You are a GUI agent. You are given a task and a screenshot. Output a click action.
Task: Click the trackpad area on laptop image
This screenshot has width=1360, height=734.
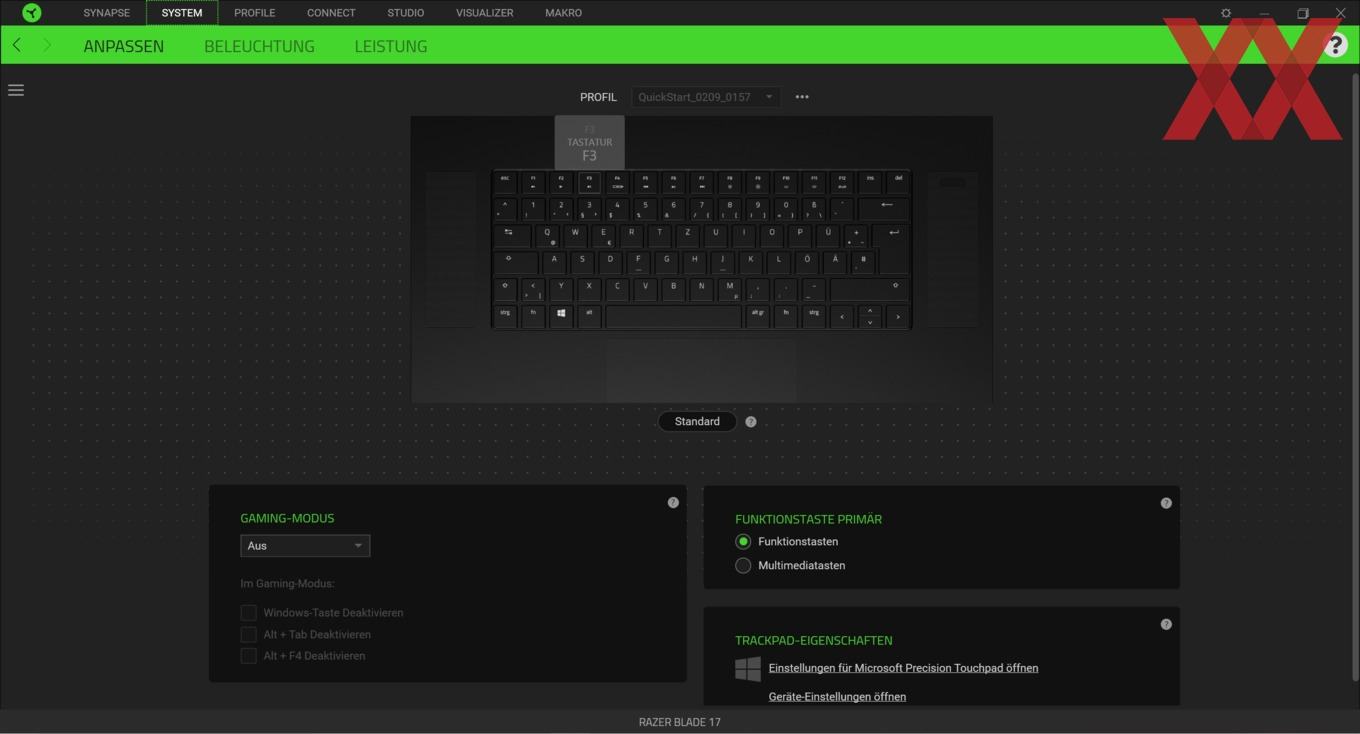pyautogui.click(x=701, y=369)
